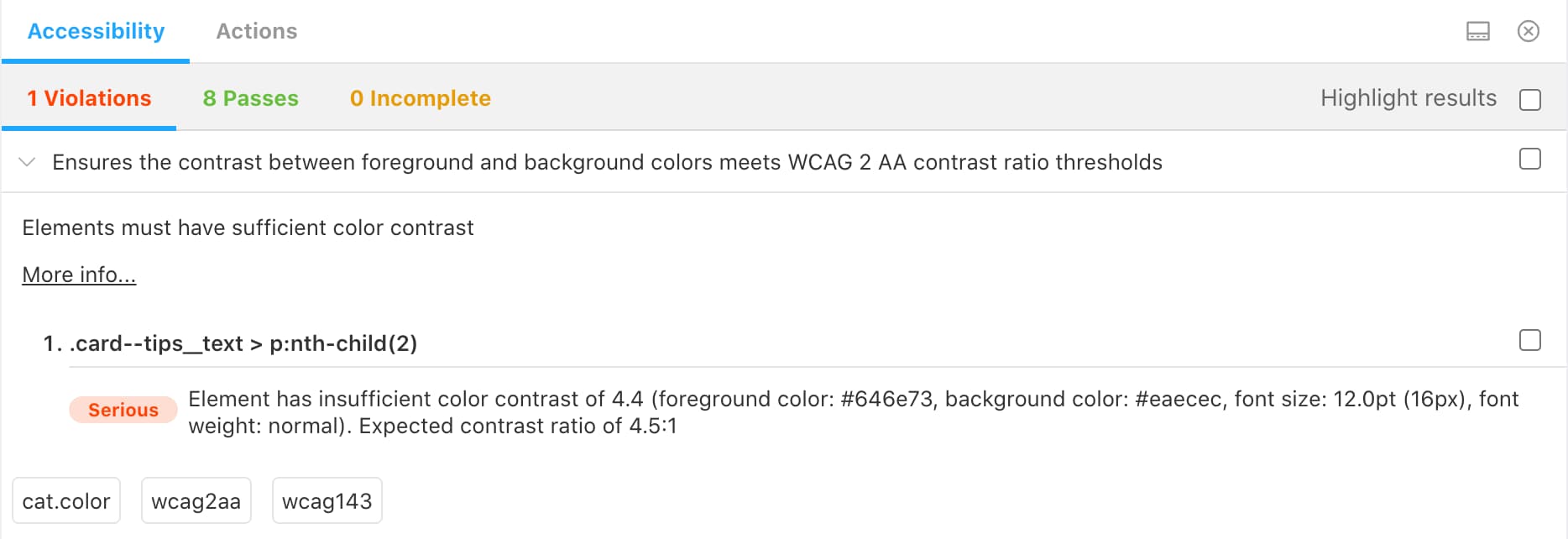
Task: Select the .card--tips__text element entry
Action: pos(243,343)
